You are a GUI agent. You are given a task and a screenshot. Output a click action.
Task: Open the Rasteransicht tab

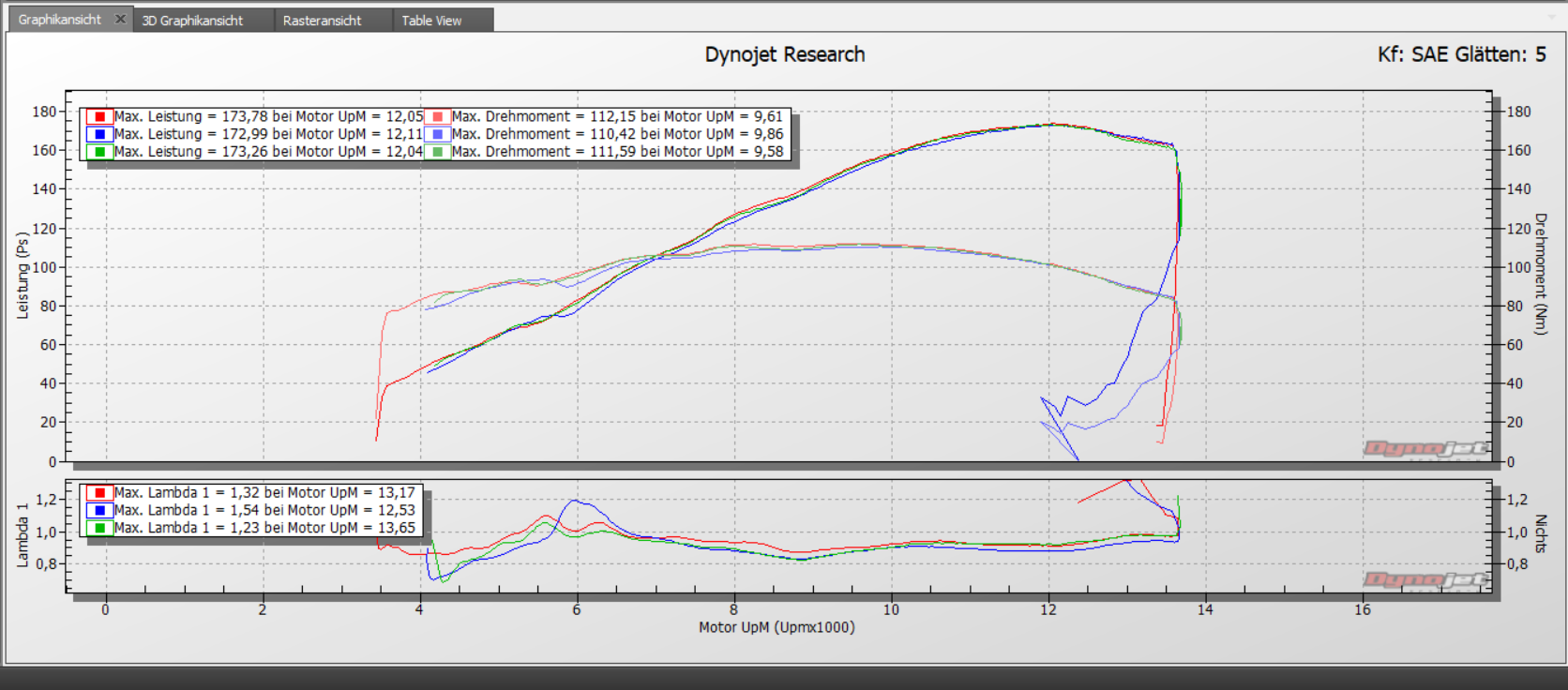tap(322, 21)
